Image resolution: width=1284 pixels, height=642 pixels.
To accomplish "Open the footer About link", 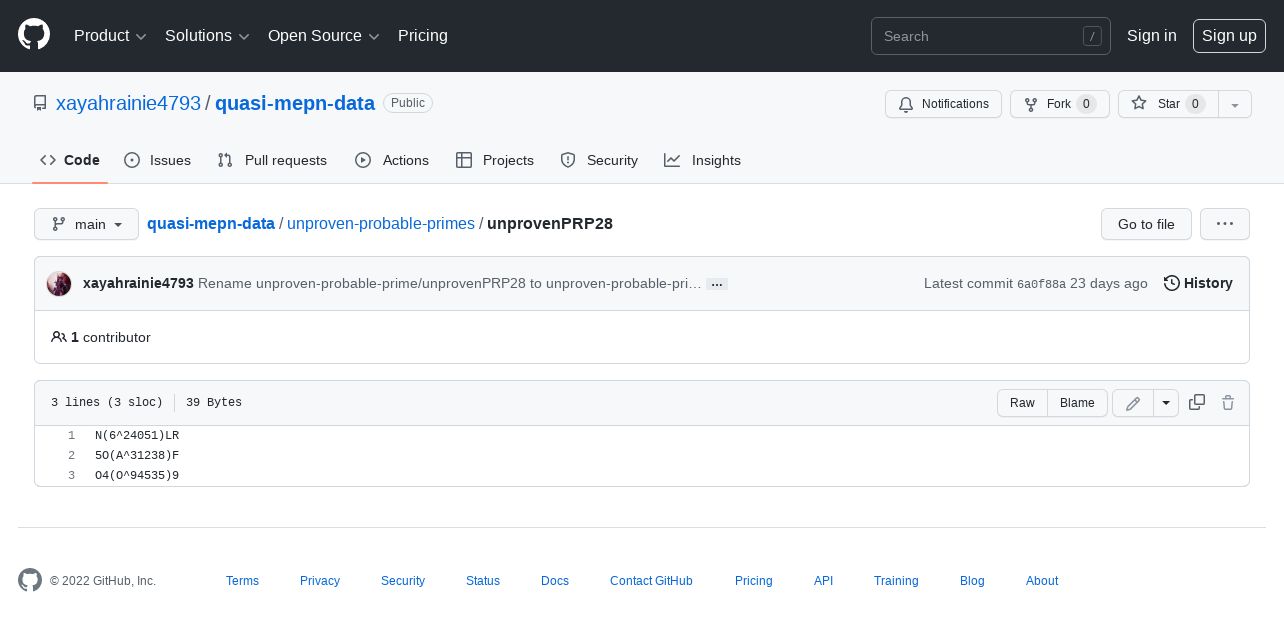I will pos(1042,581).
